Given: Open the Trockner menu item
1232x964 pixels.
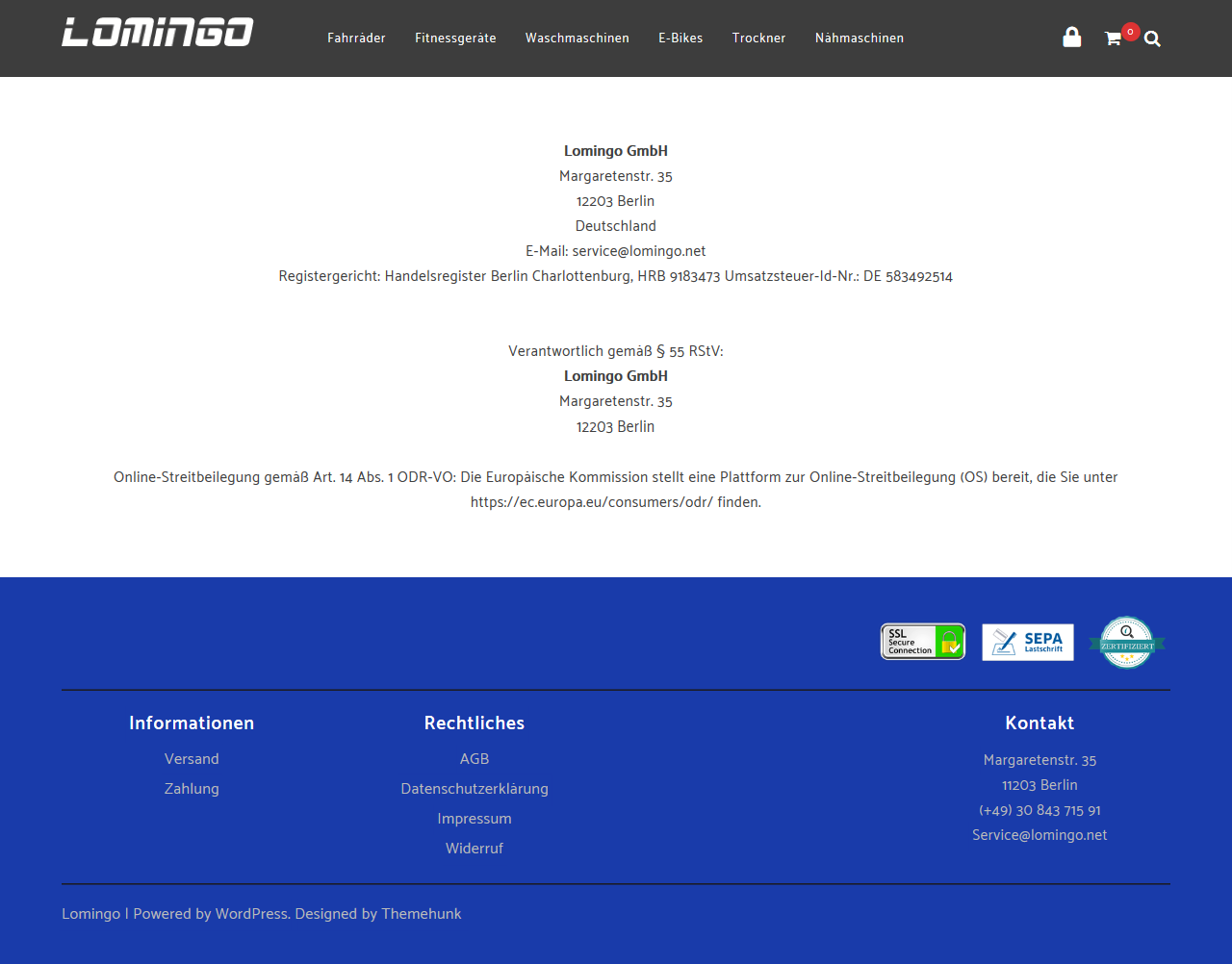Looking at the screenshot, I should (x=758, y=38).
